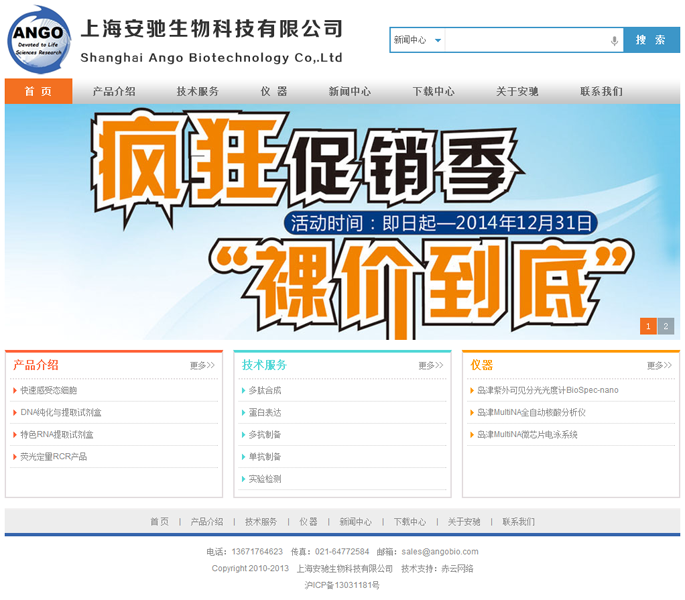The height and width of the screenshot is (600, 685).
Task: Open 新闻中心 in the main navigation
Action: (350, 91)
